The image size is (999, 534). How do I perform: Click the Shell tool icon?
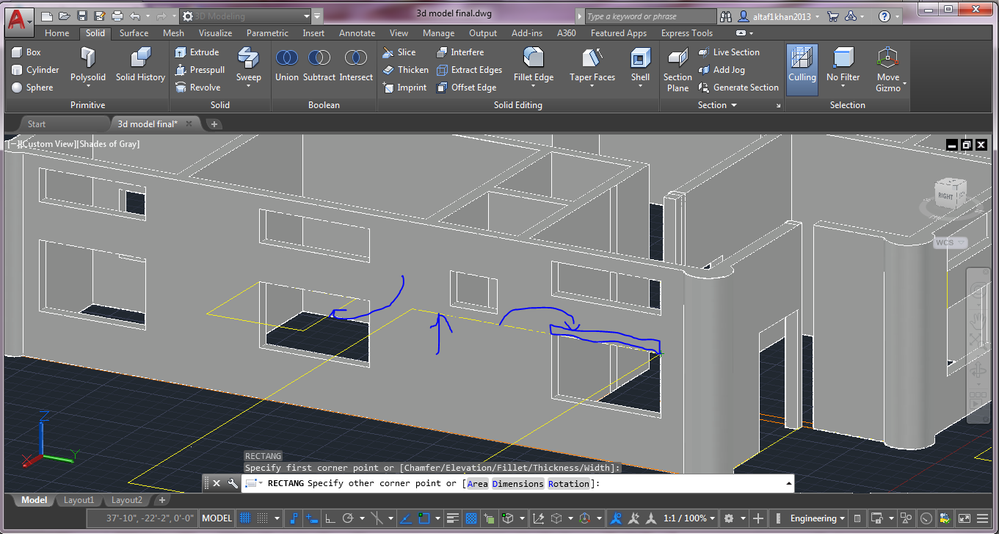click(x=640, y=59)
